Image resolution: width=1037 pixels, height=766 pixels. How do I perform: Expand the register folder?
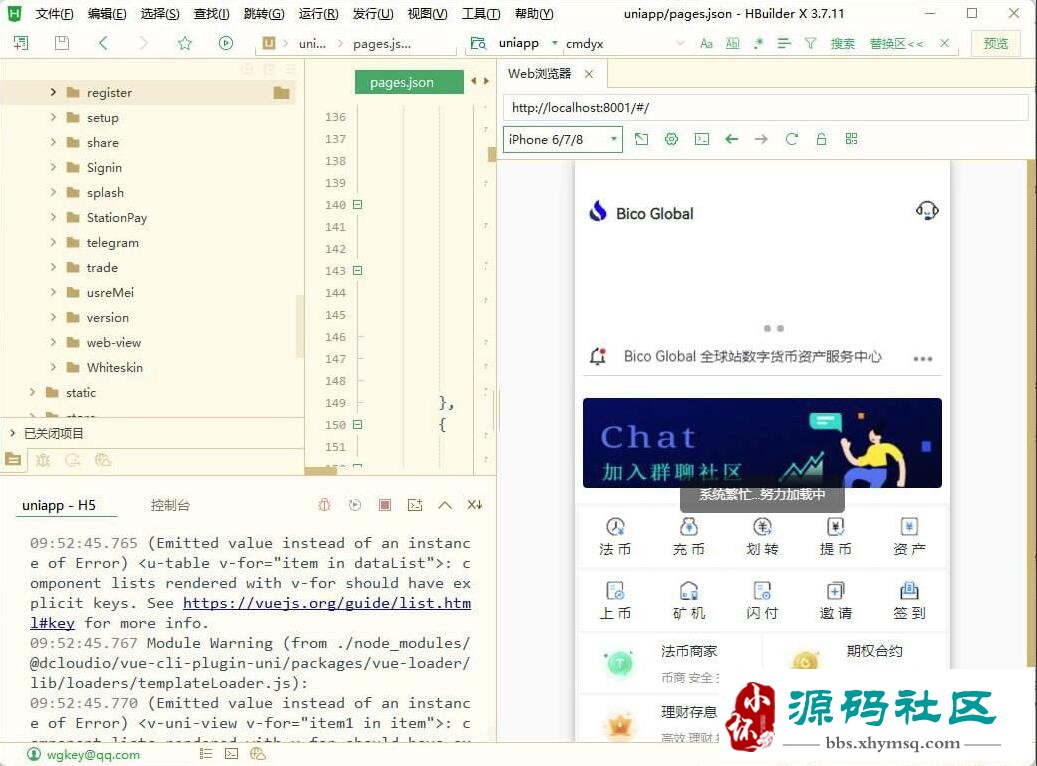53,92
